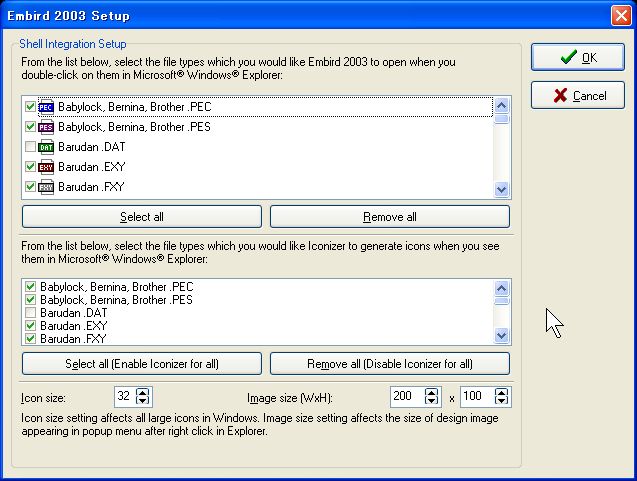Decrease the Icon size value
Viewport: 637px width, 481px height.
143,400
